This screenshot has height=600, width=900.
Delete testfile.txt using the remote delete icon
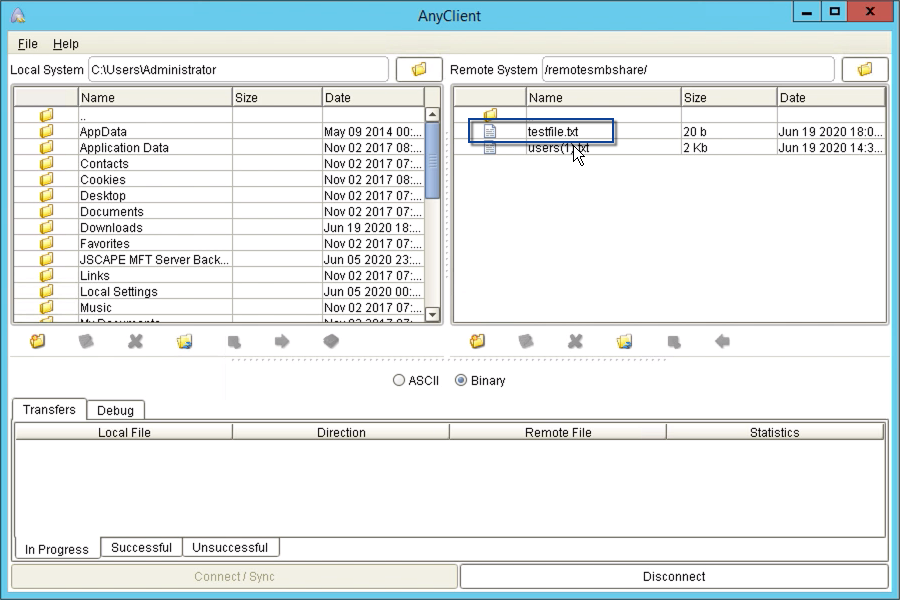(x=574, y=341)
